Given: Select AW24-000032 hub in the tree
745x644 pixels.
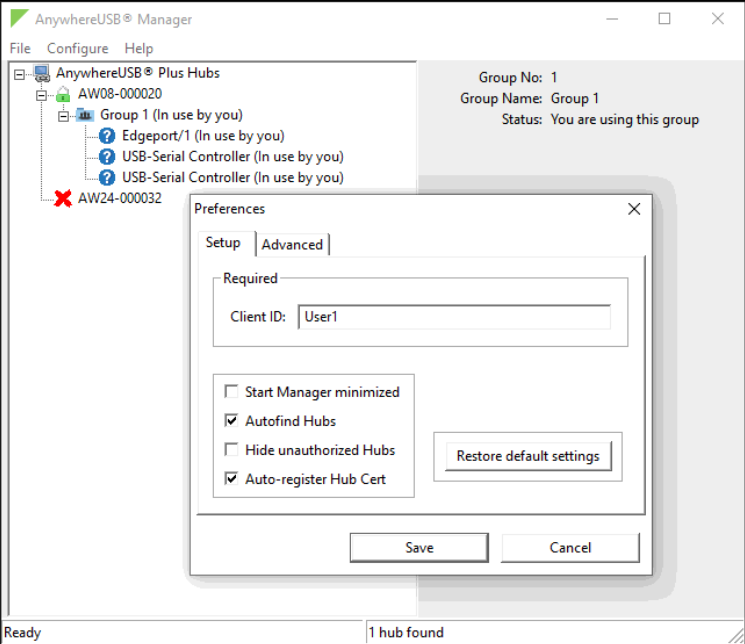Looking at the screenshot, I should 120,198.
